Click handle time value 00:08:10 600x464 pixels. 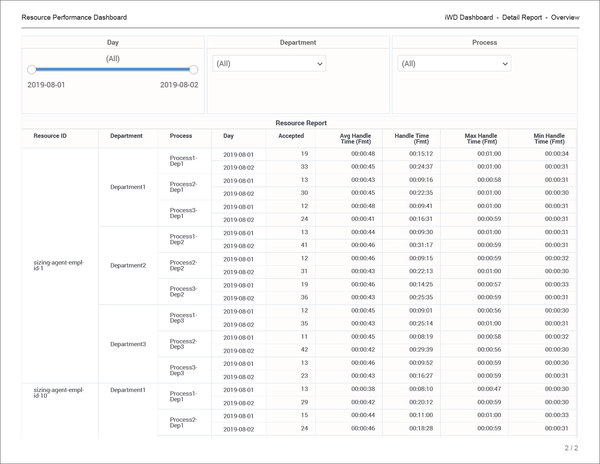(421, 389)
